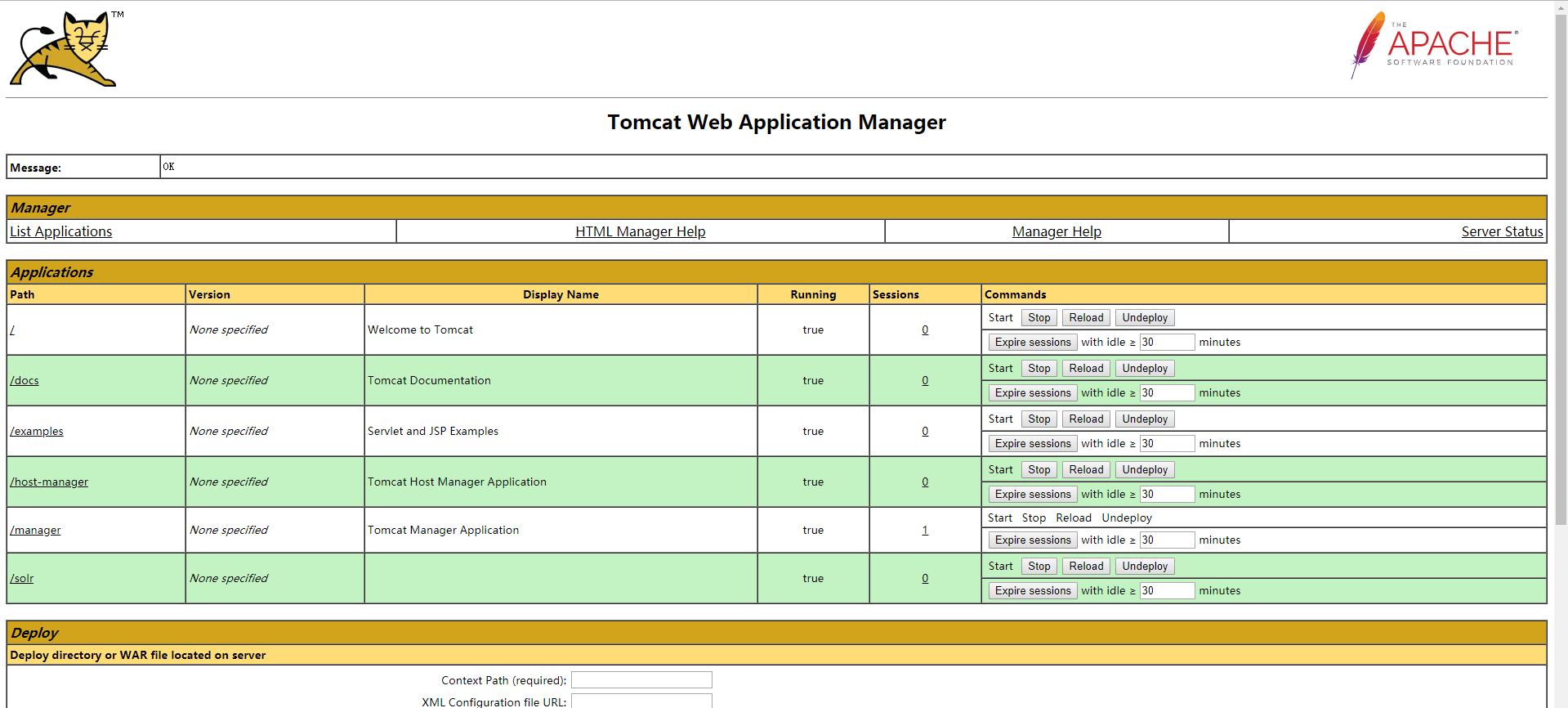Focus idle minutes field for /manager
This screenshot has width=1568, height=708.
coord(1167,540)
